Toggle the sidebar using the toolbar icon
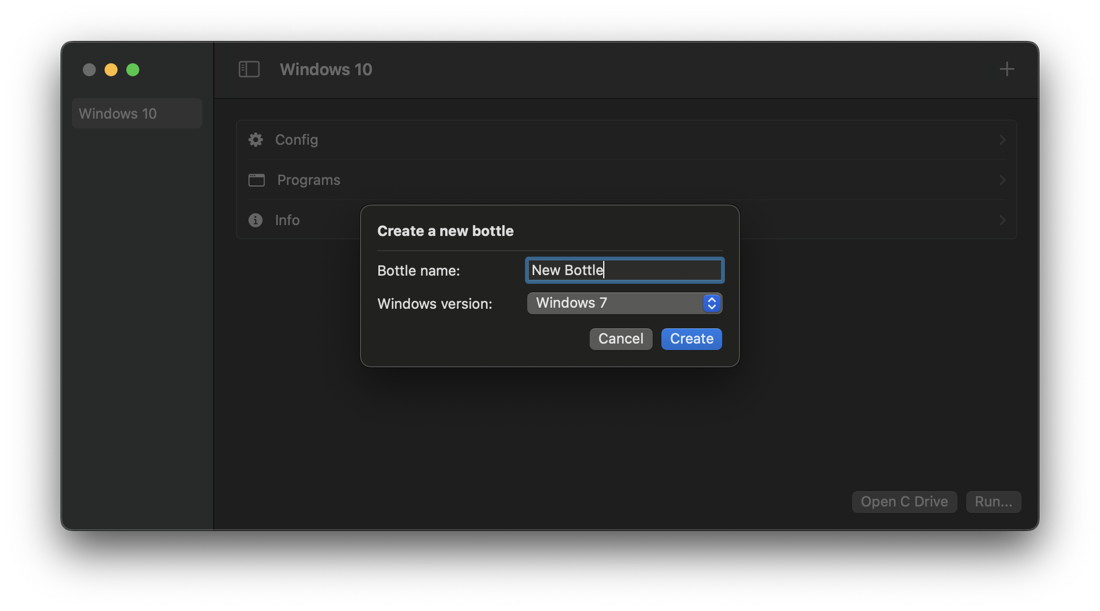Image resolution: width=1100 pixels, height=611 pixels. (249, 69)
